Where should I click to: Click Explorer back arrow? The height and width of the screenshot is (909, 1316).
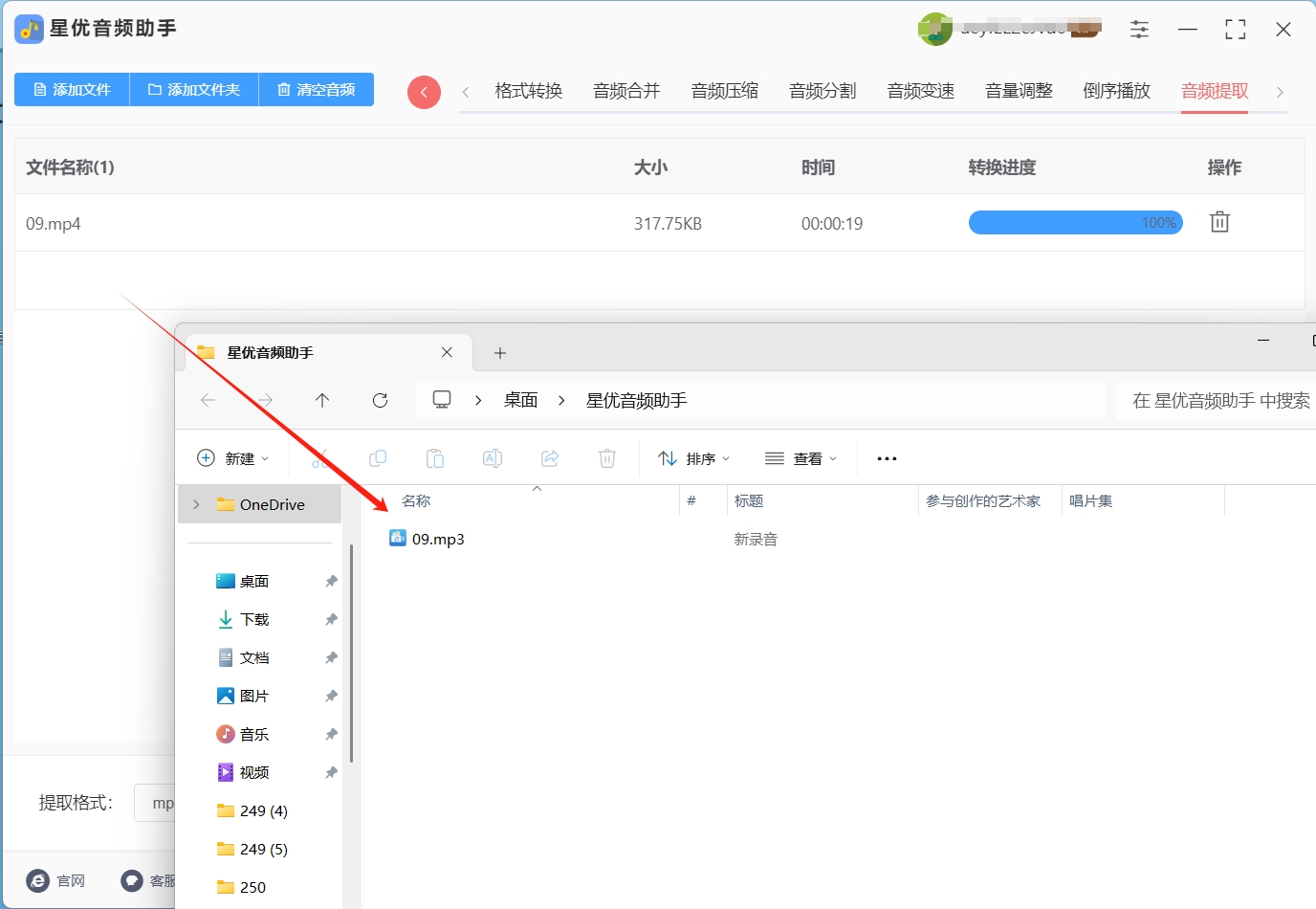click(208, 400)
